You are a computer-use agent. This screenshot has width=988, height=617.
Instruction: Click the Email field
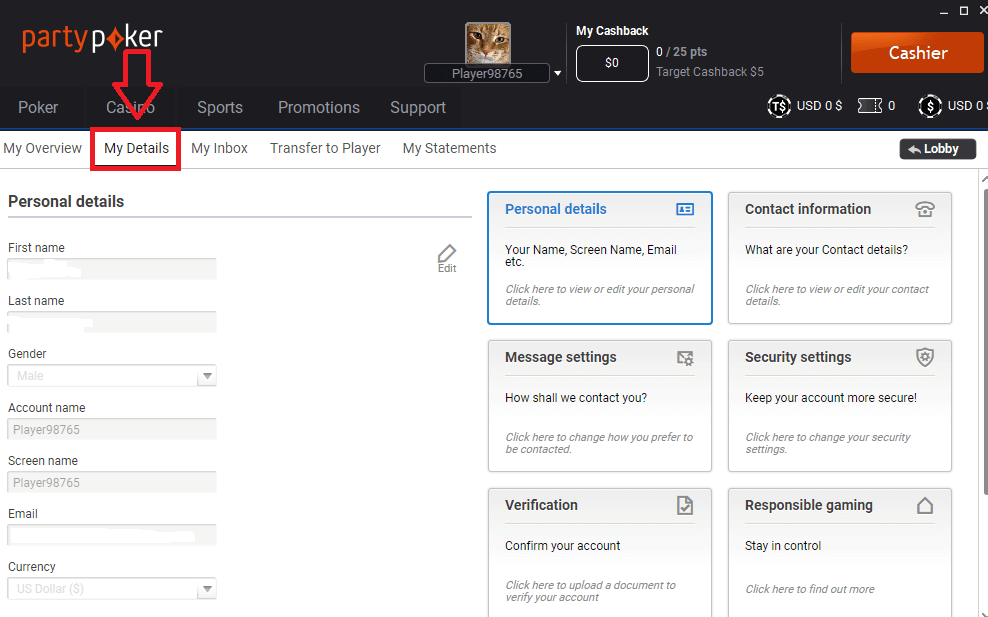pyautogui.click(x=112, y=535)
